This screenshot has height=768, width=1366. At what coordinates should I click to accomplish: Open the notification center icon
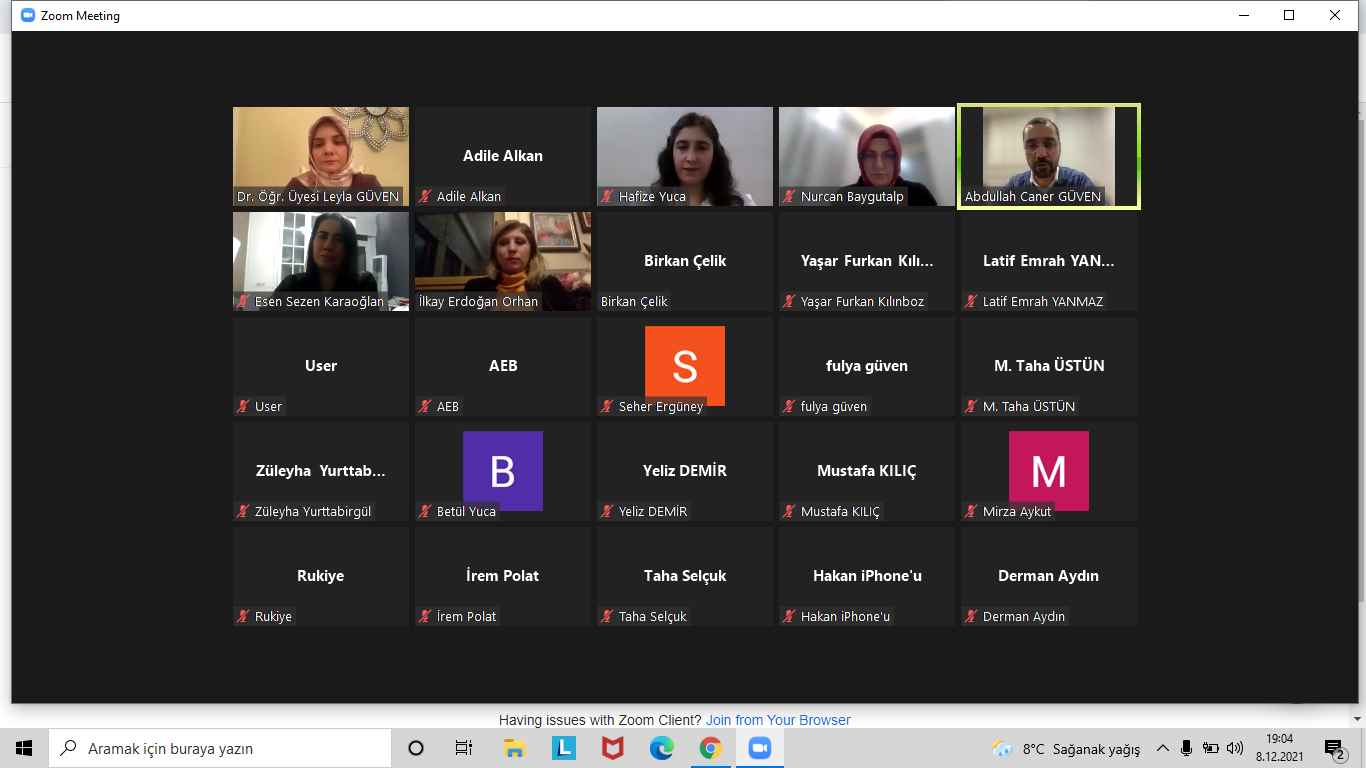[1334, 748]
